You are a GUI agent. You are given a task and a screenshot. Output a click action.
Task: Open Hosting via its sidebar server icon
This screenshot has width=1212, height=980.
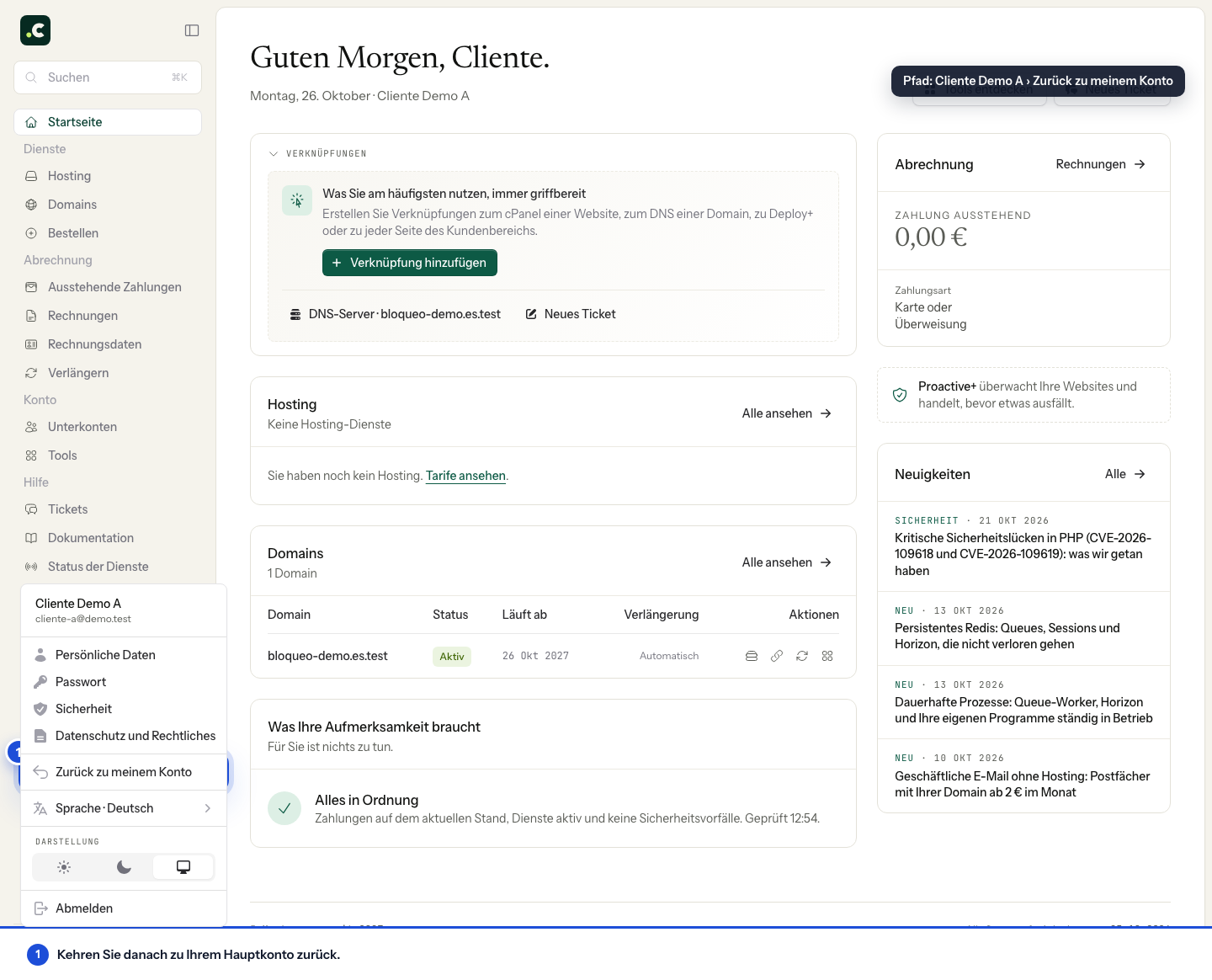point(31,176)
